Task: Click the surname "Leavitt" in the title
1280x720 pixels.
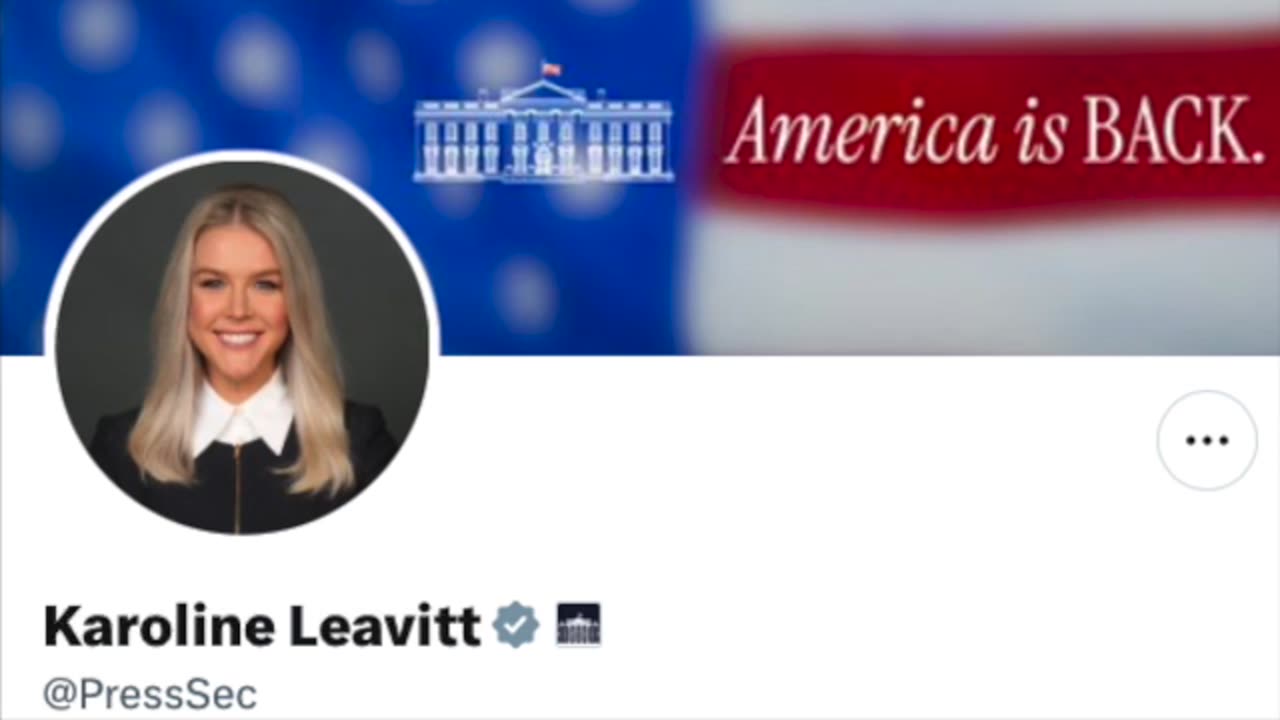Action: [x=385, y=626]
